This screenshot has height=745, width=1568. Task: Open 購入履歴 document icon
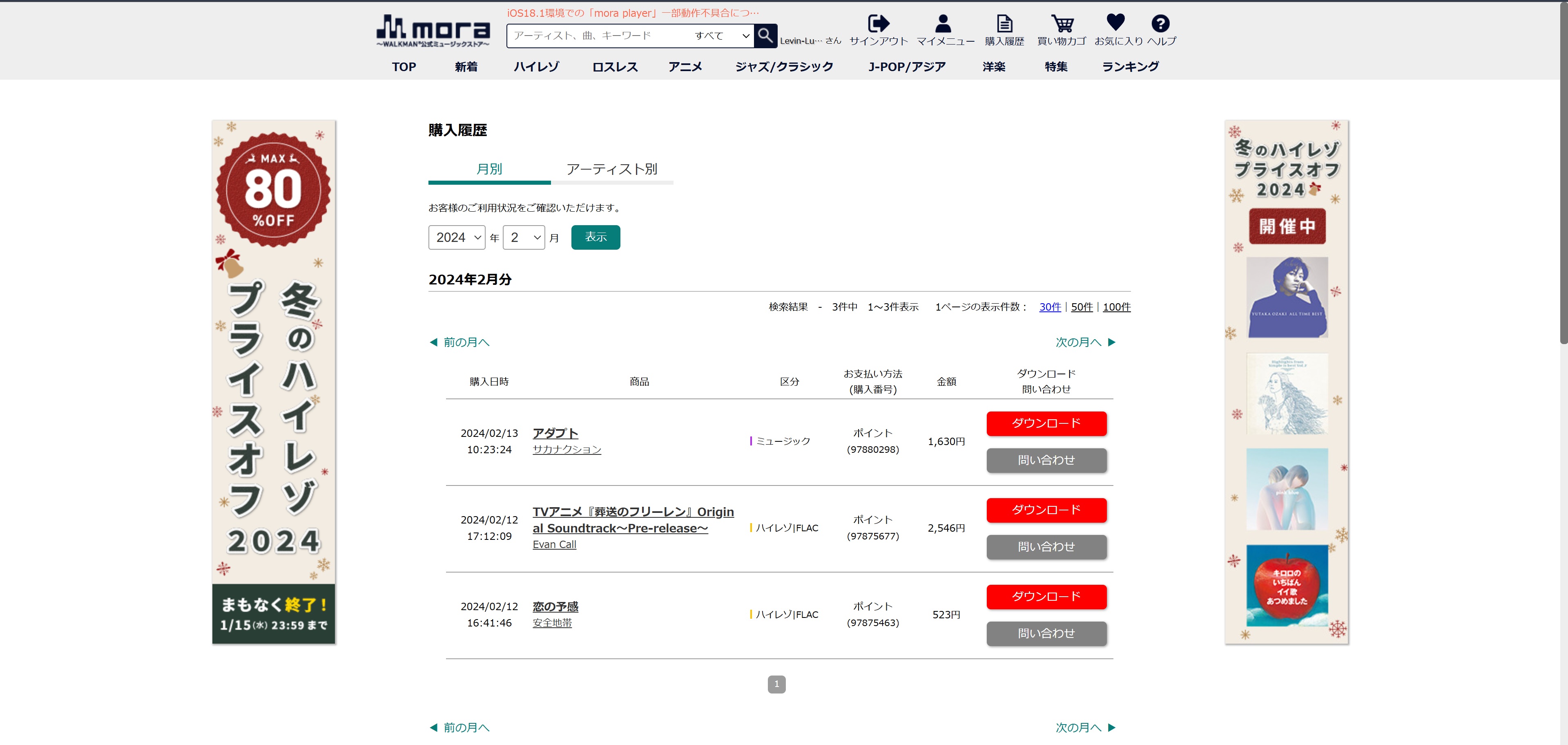click(x=1004, y=23)
